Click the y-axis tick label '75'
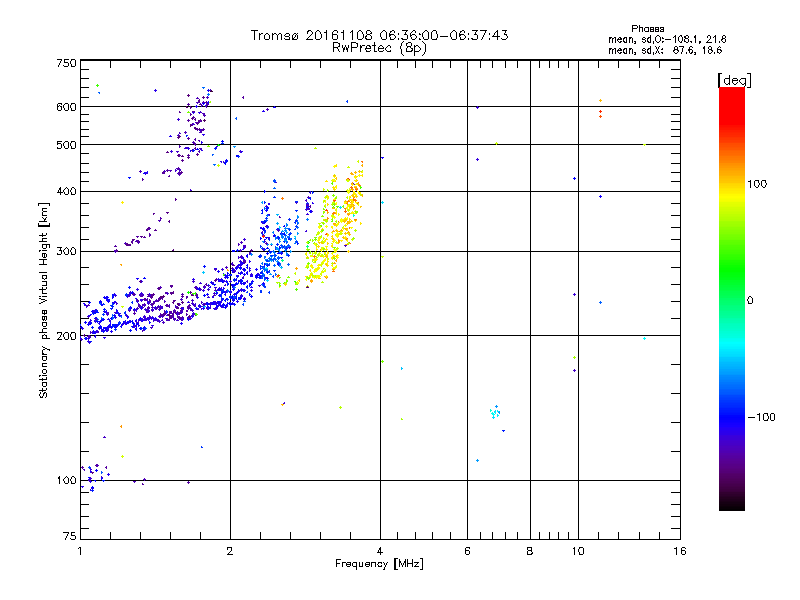The height and width of the screenshot is (600, 800). (x=70, y=536)
